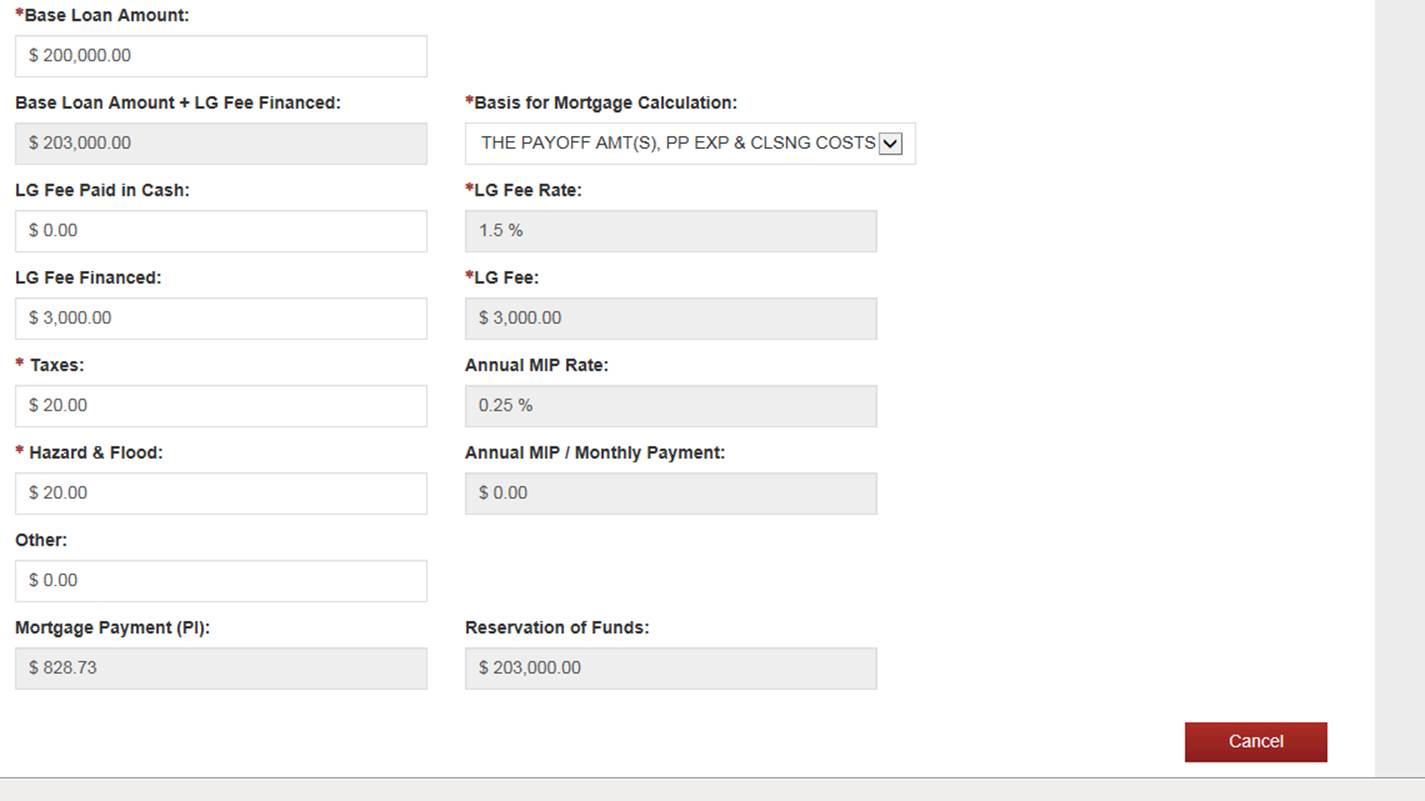
Task: Click the Mortgage Payment (PI) field
Action: coord(221,668)
